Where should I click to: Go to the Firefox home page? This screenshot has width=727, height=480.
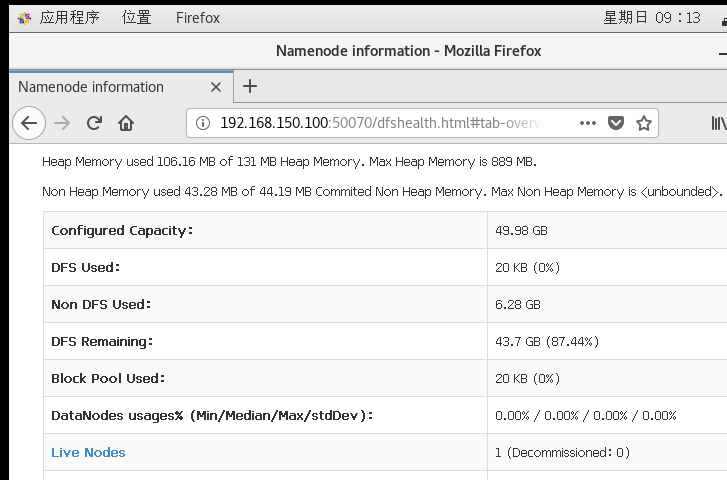126,123
